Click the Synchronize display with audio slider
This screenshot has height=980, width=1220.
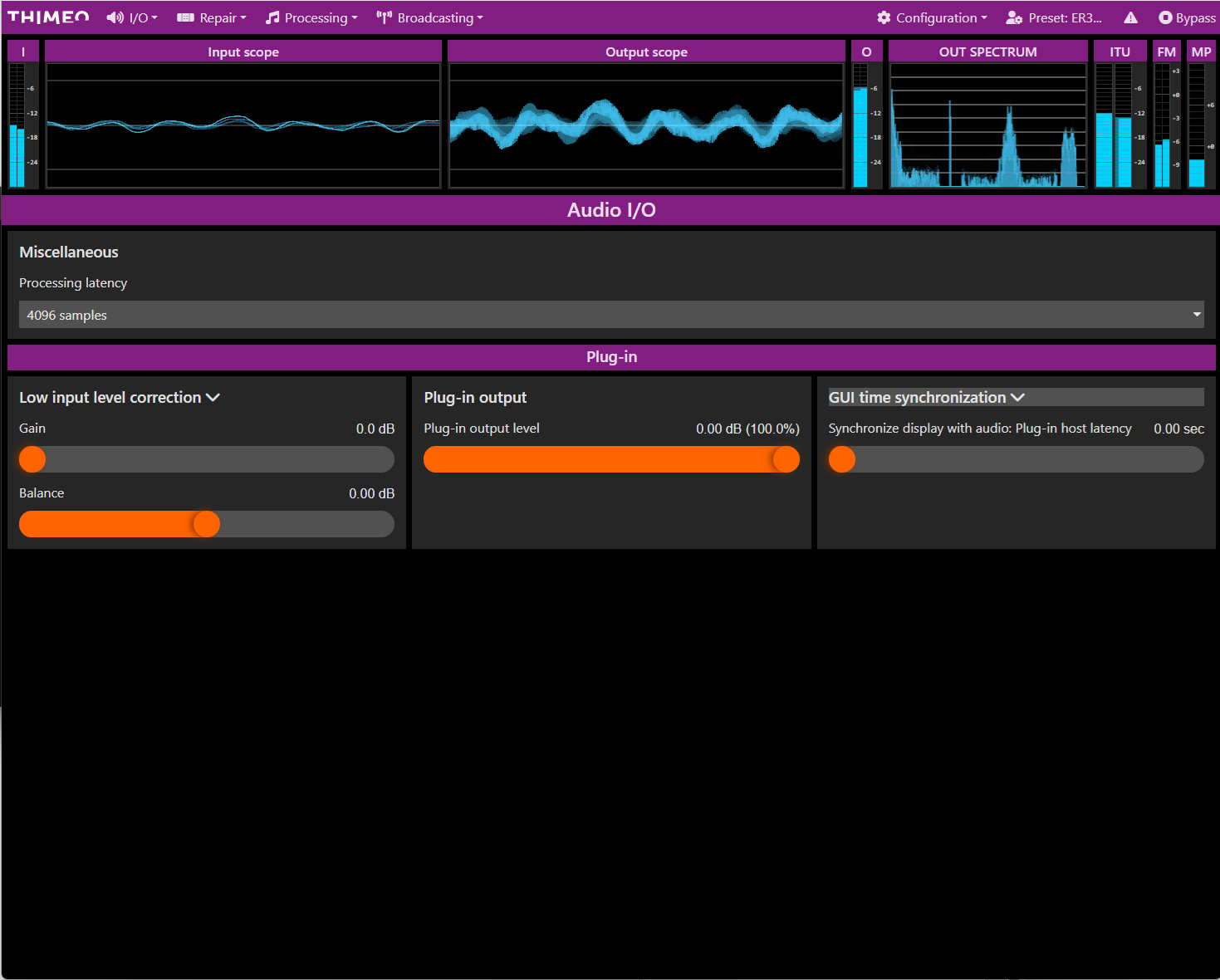pos(1016,459)
